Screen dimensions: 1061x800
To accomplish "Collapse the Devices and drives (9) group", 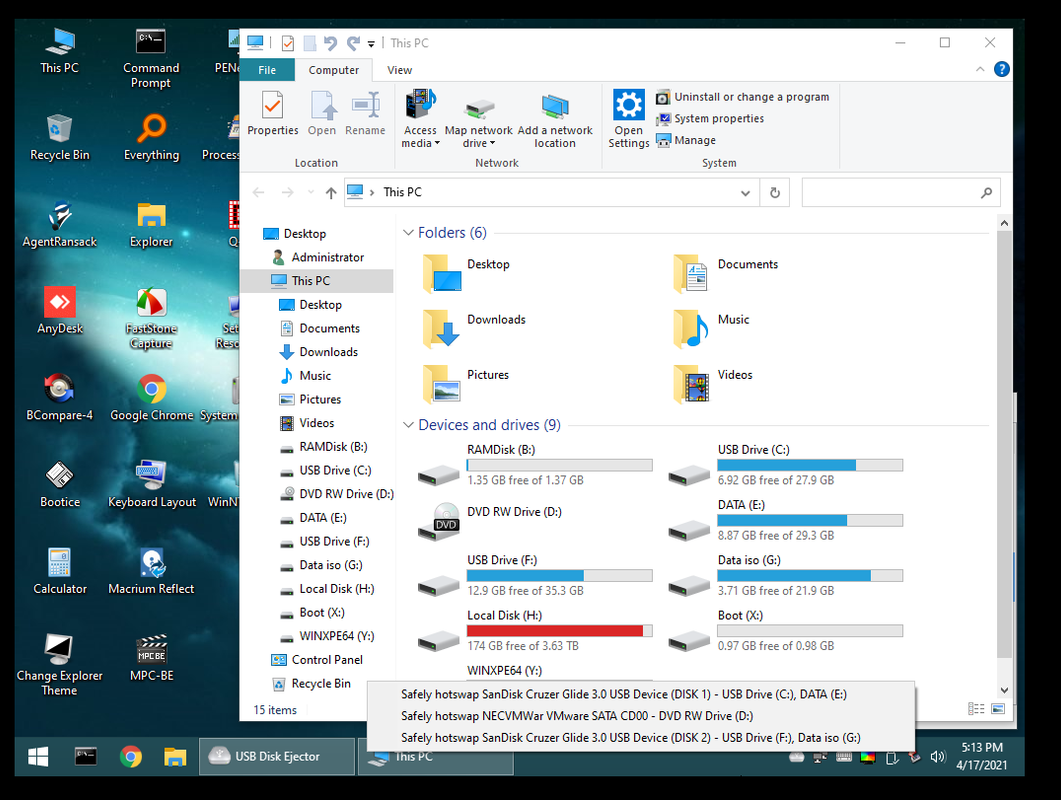I will [x=408, y=425].
